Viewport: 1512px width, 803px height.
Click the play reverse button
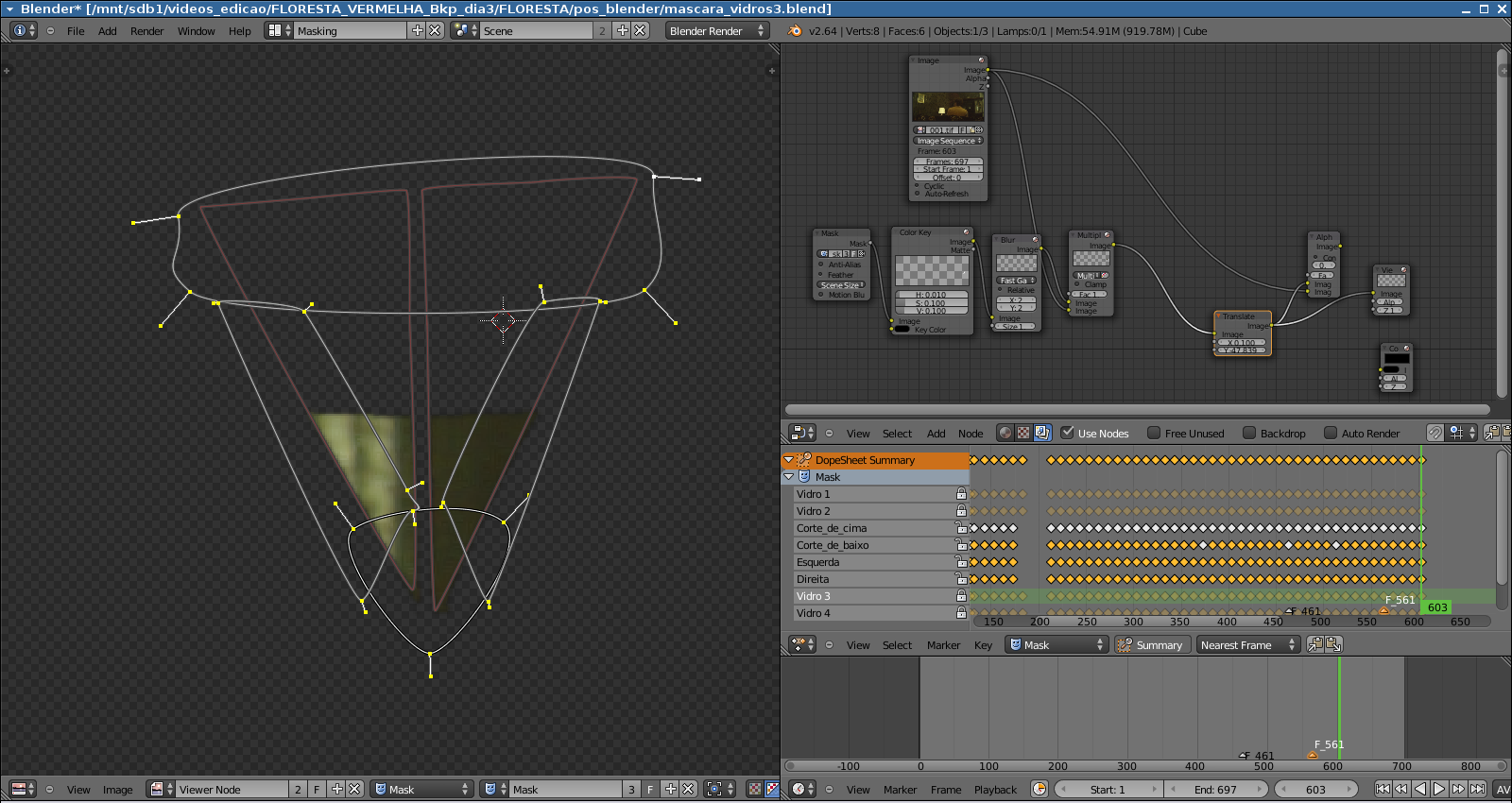[x=1420, y=789]
